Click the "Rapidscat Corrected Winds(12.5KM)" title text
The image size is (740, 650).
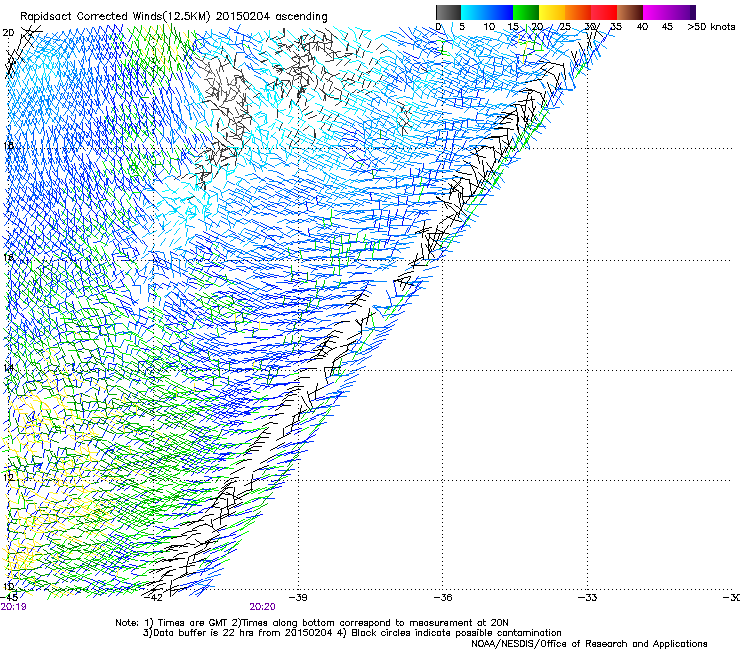coord(115,17)
